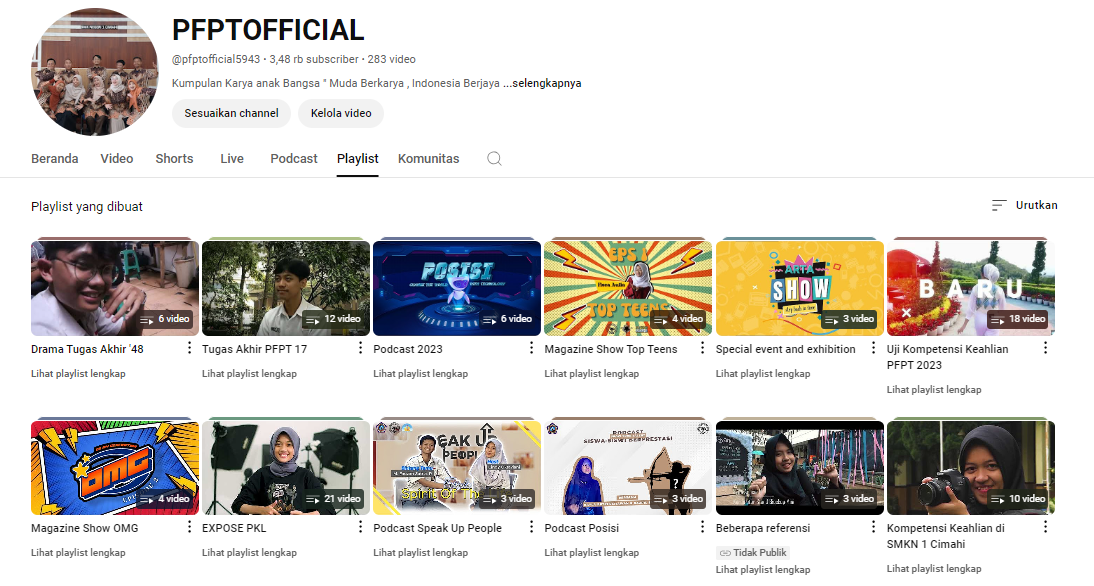The height and width of the screenshot is (586, 1094).
Task: Select the Playlist tab
Action: 357,158
